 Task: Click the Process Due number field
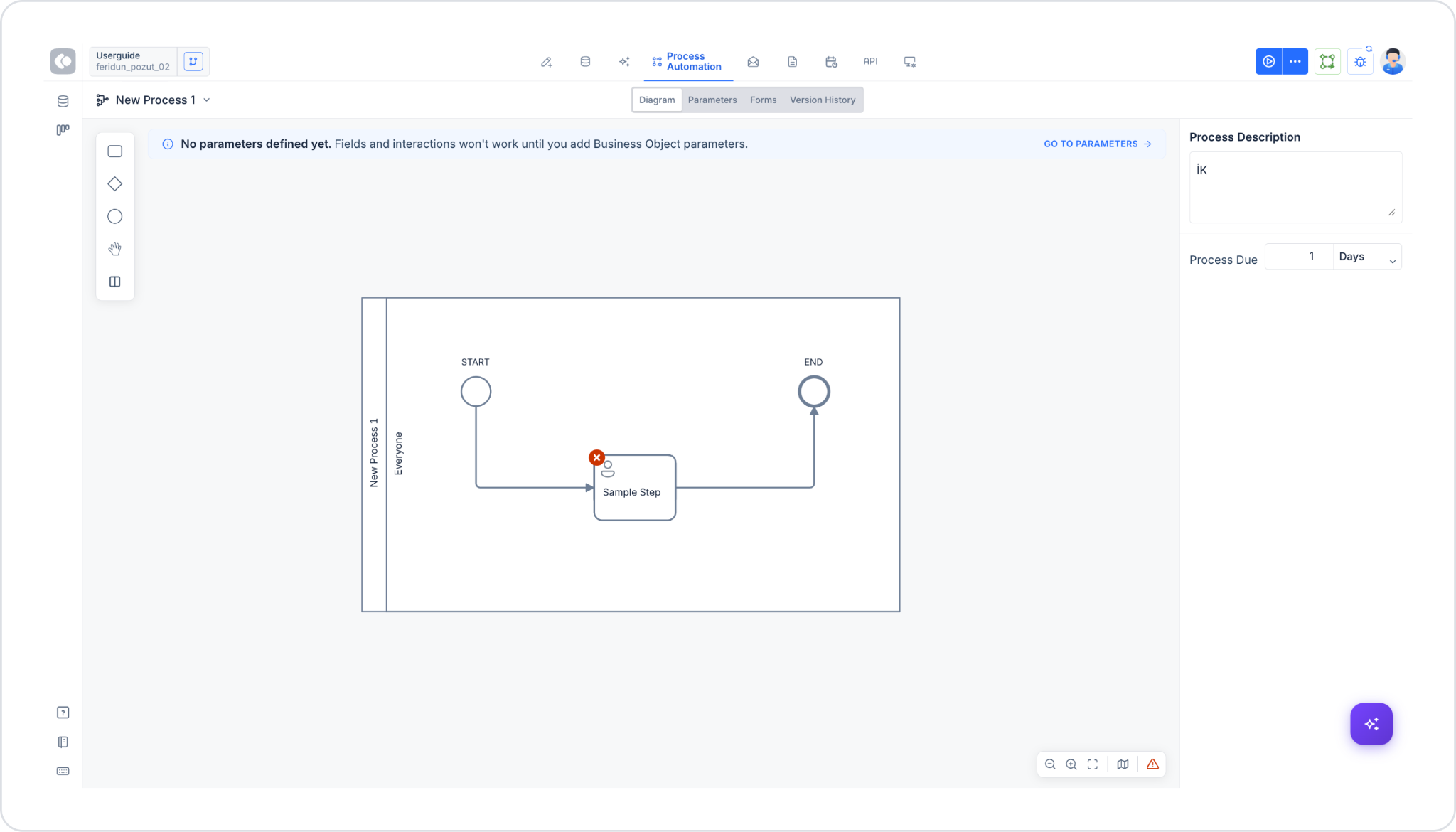(x=1298, y=257)
